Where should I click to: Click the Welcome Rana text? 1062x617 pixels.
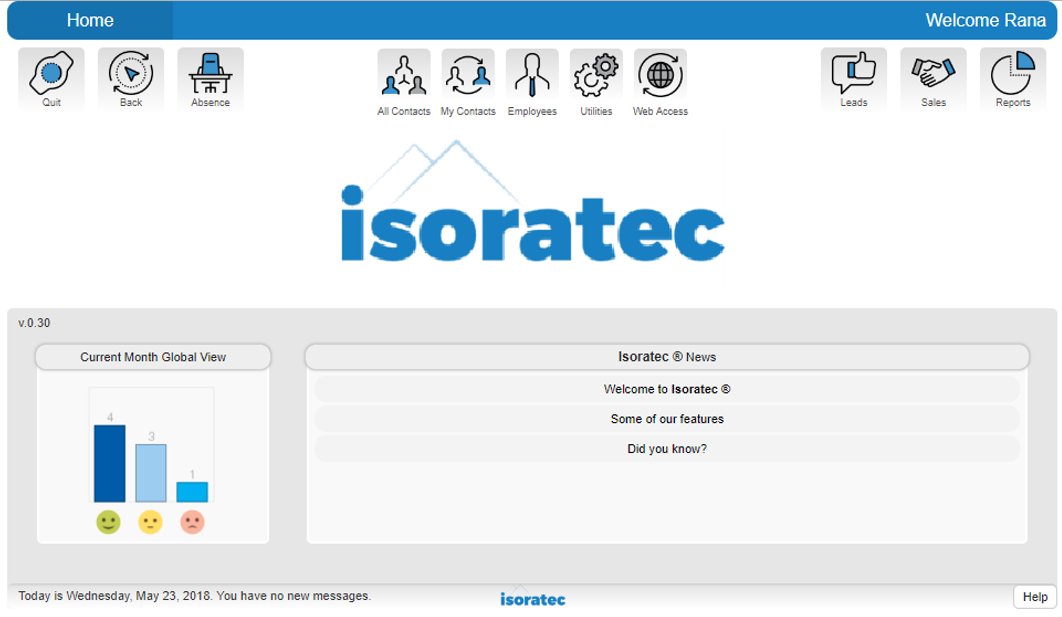[985, 20]
